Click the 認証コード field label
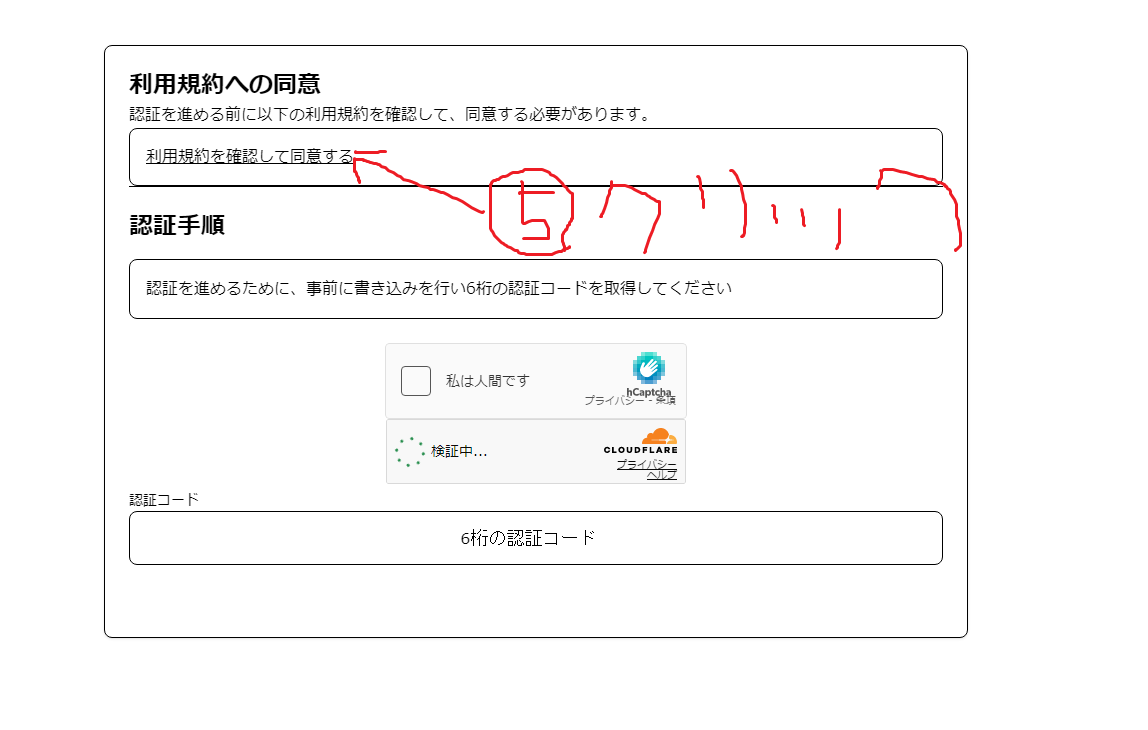Screen dimensions: 1148x730 pos(164,499)
